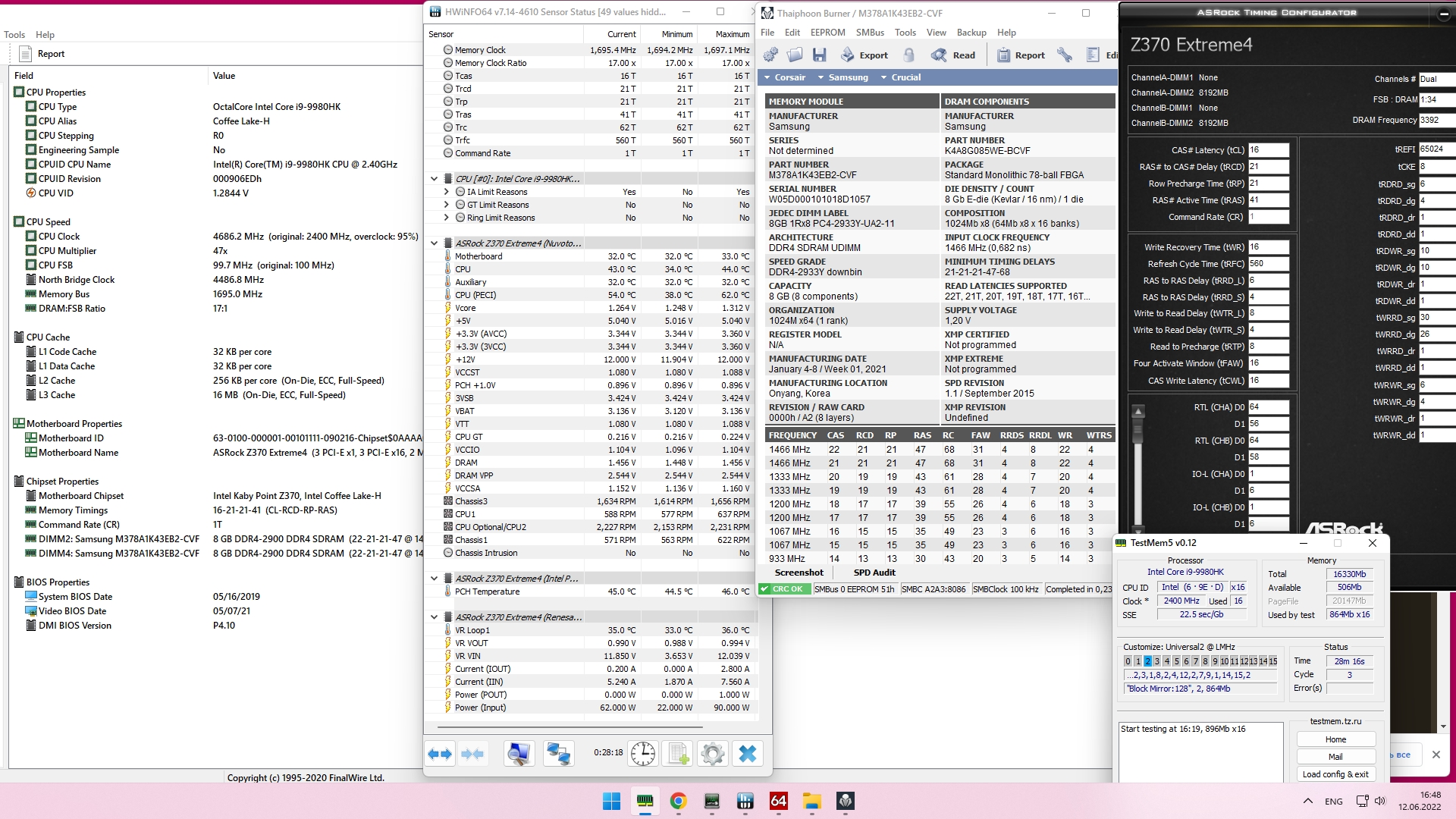Click HWiNFO expand columns blue arrows icon
Image resolution: width=1456 pixels, height=819 pixels.
click(440, 754)
